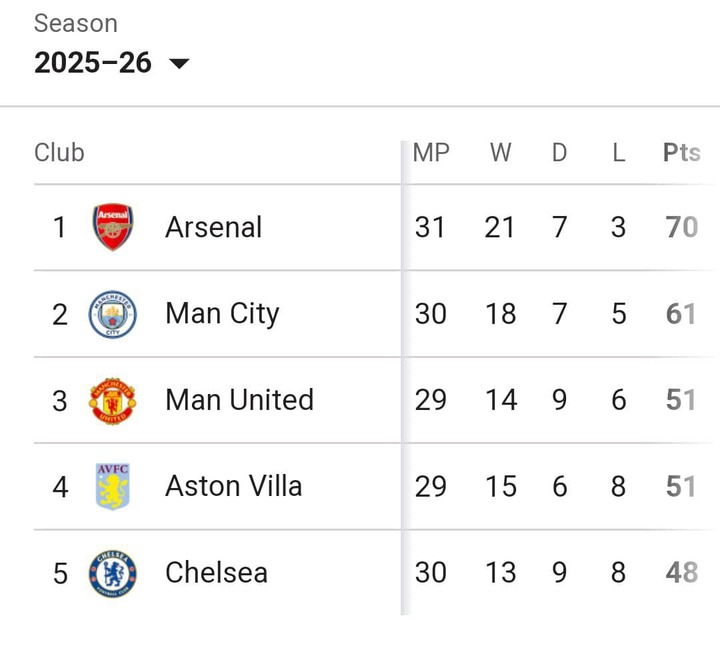This screenshot has height=654, width=720.
Task: Open the Man United team name link
Action: [239, 400]
